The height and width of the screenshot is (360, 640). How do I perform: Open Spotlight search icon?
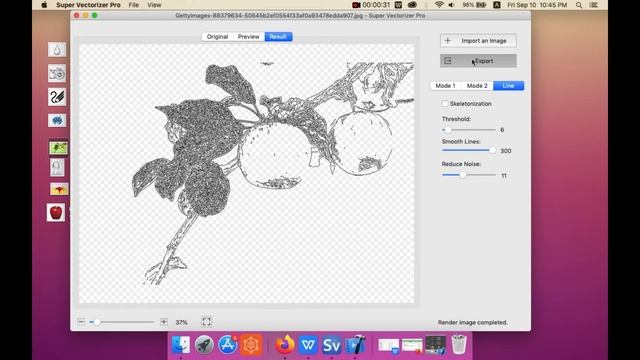[579, 5]
